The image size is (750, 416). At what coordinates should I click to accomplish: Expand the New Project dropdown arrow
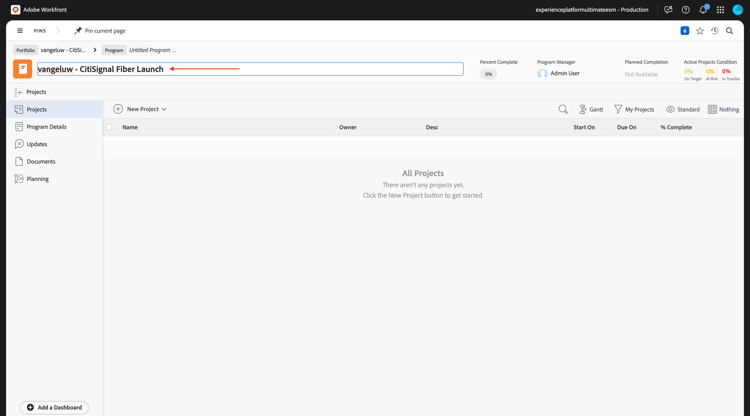pos(164,109)
